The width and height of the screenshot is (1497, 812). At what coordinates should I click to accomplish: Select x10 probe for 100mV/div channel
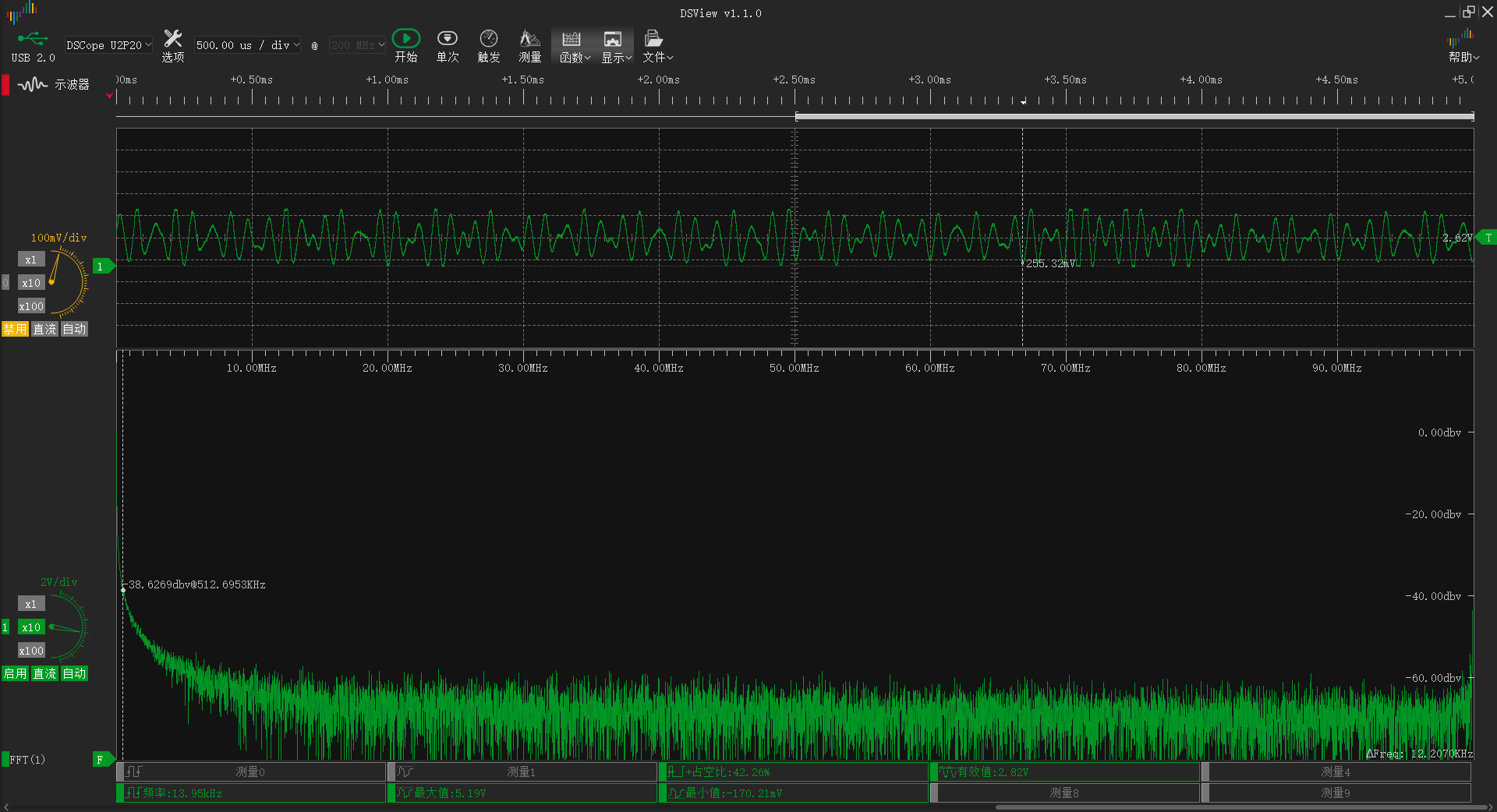31,283
